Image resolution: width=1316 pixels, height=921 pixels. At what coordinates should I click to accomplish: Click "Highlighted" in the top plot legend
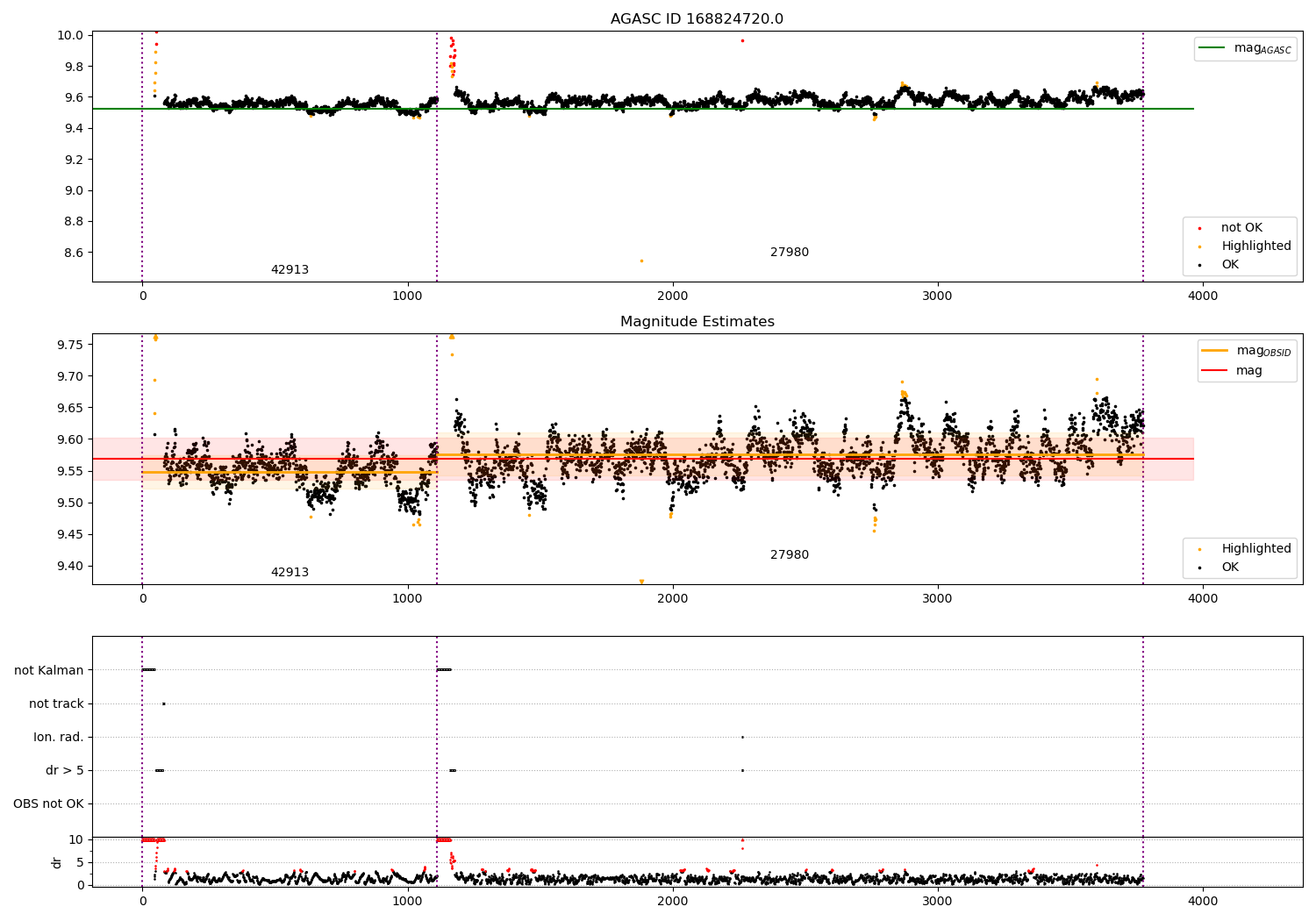[x=1256, y=246]
